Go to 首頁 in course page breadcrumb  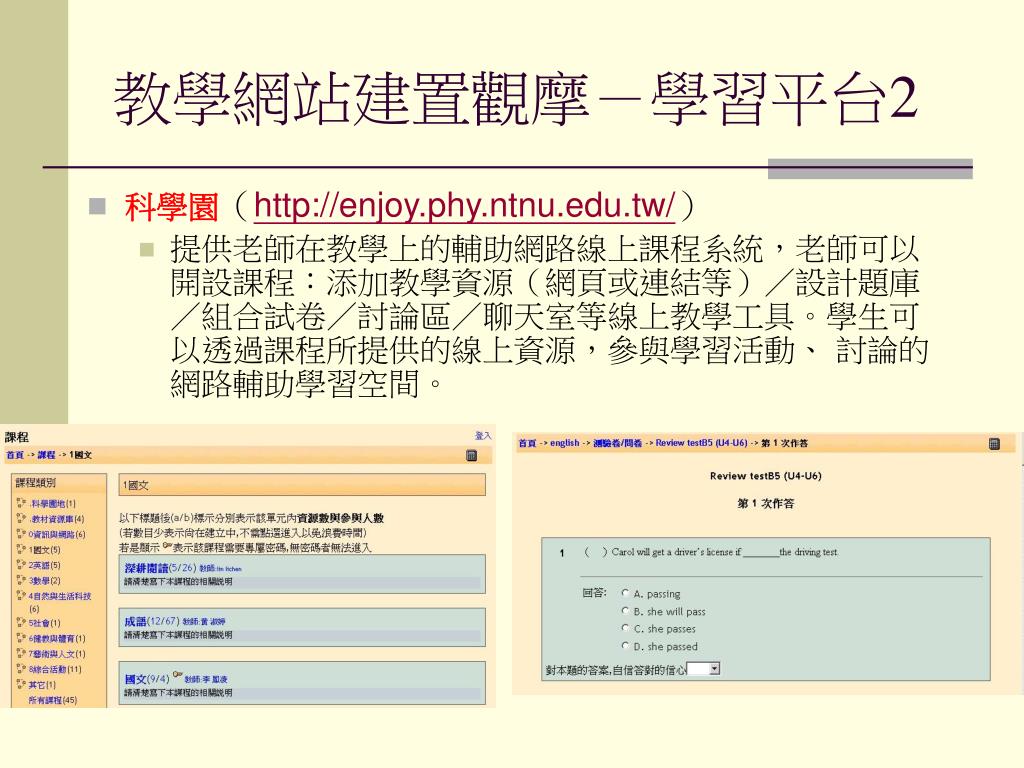[14, 455]
